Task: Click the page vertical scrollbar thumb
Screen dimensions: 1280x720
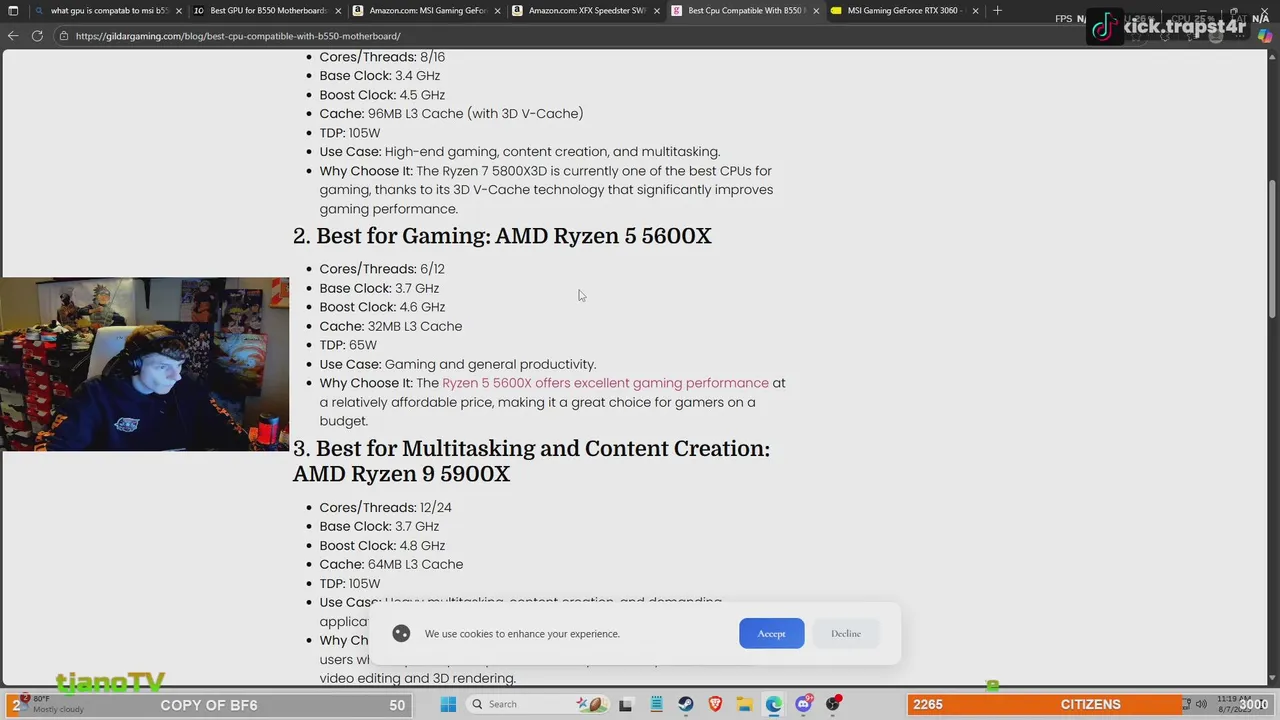Action: coord(1272,250)
